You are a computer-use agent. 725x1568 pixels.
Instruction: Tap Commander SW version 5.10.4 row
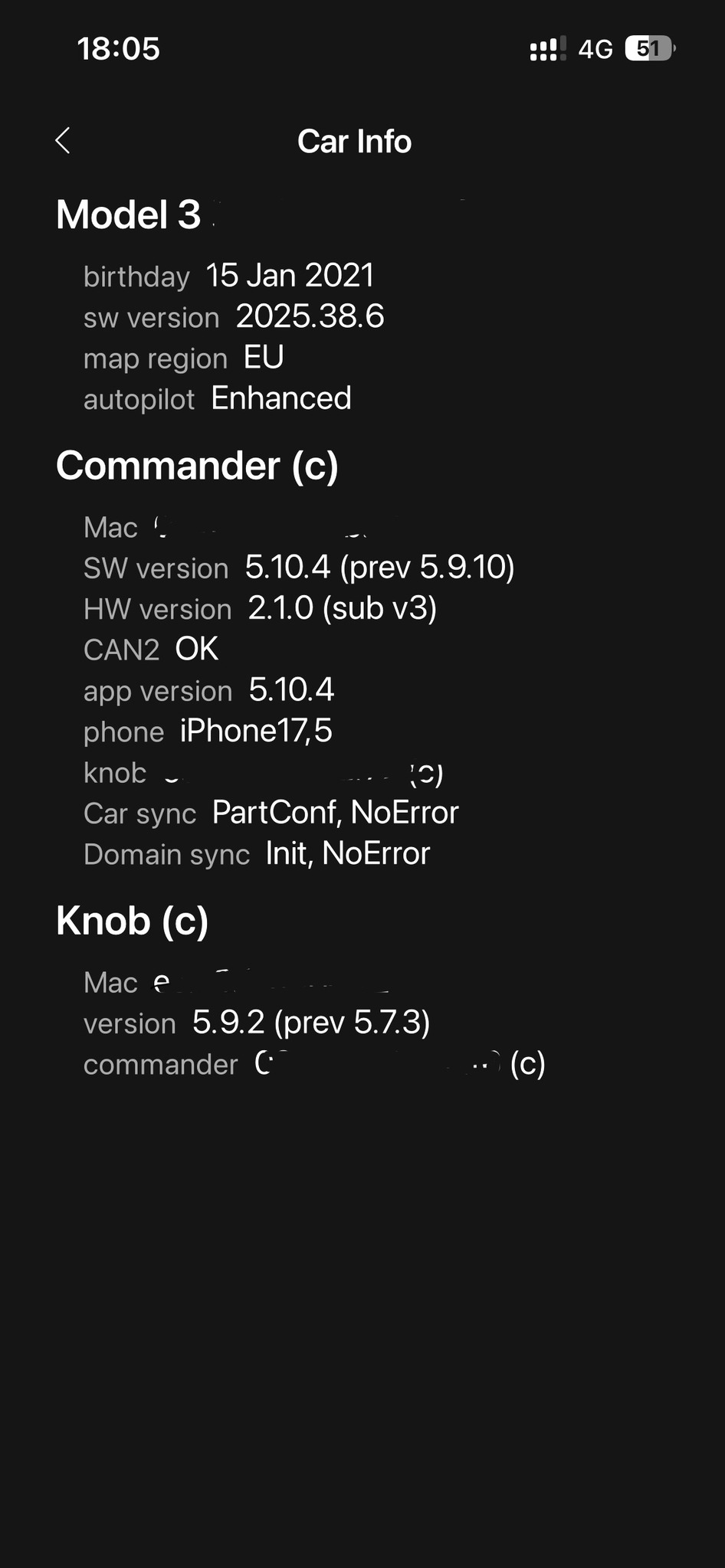[299, 568]
